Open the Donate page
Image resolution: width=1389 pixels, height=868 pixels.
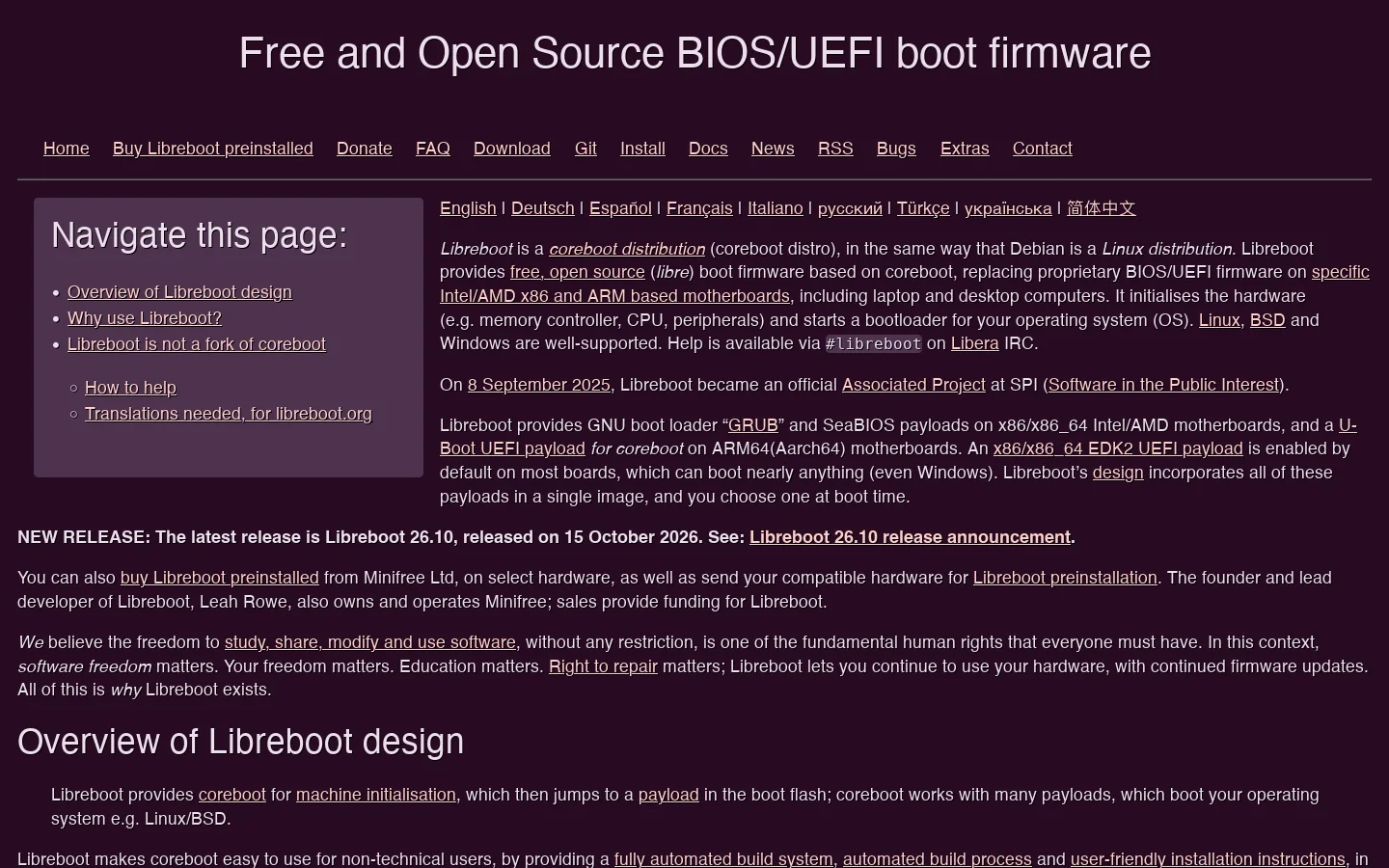click(x=365, y=149)
